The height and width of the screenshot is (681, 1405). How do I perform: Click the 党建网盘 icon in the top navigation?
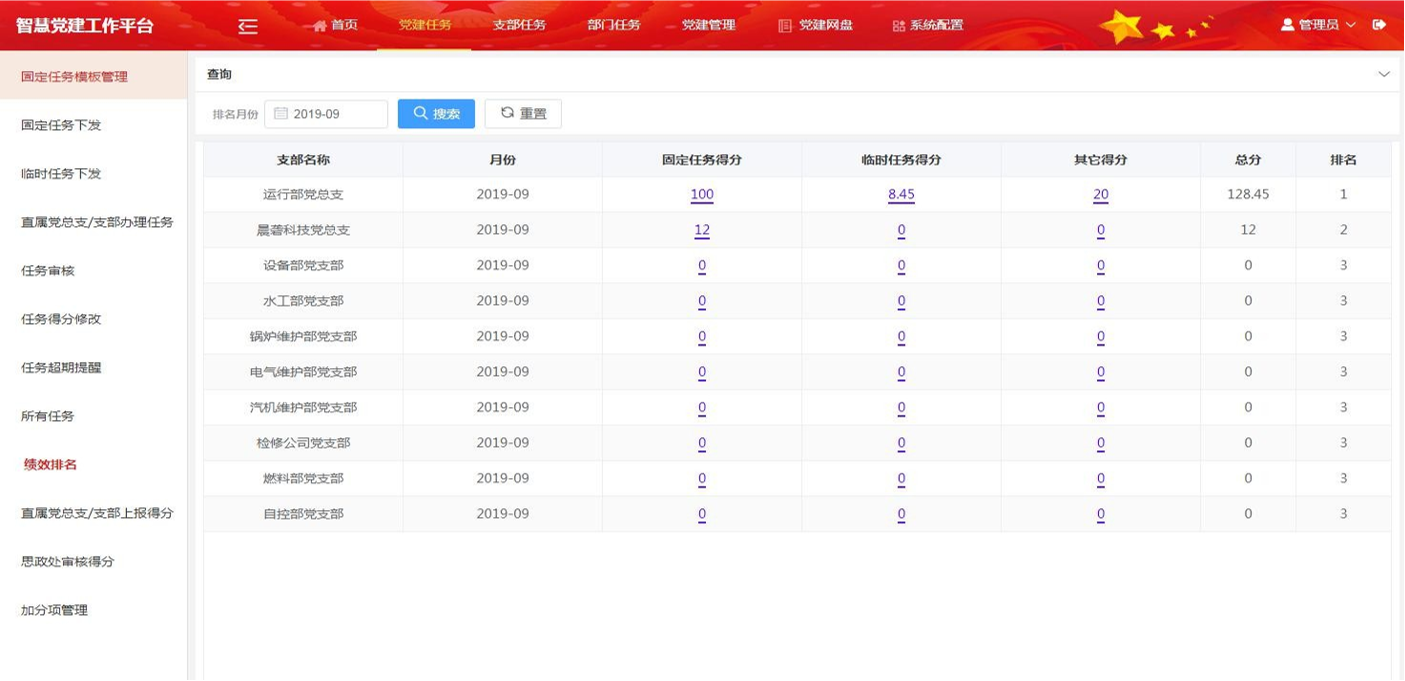click(785, 26)
